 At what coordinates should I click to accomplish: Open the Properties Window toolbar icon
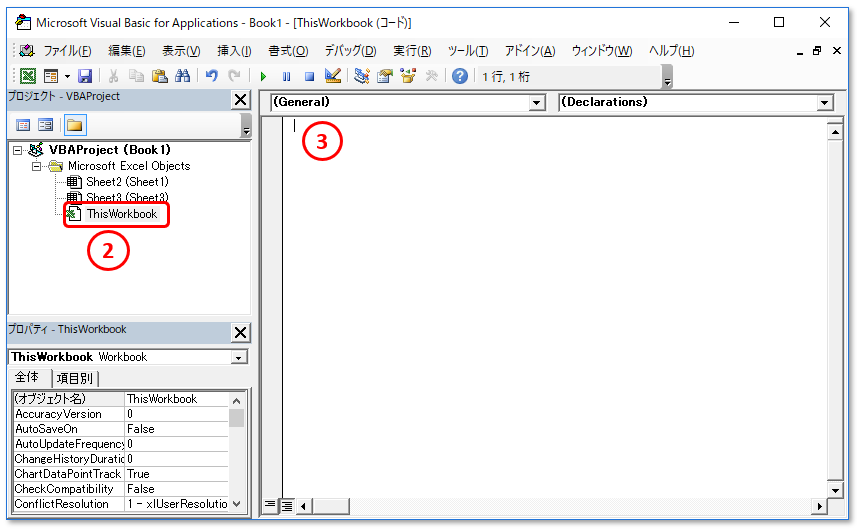[x=385, y=76]
